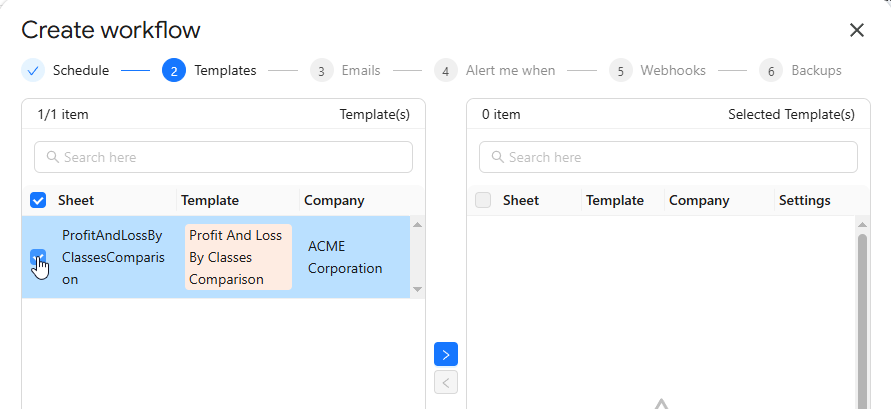Click the Settings column header

tap(804, 200)
